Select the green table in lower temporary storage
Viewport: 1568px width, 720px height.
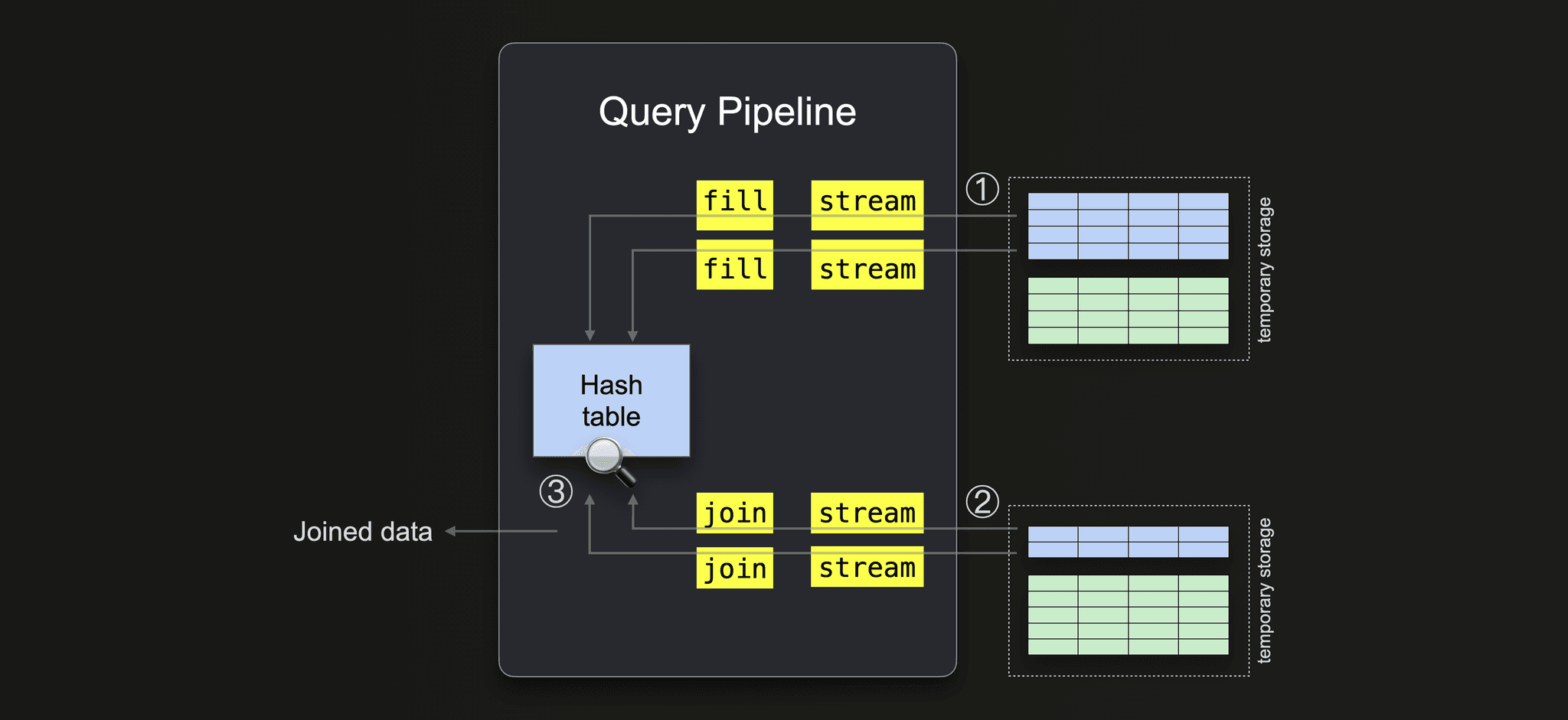[x=1128, y=615]
